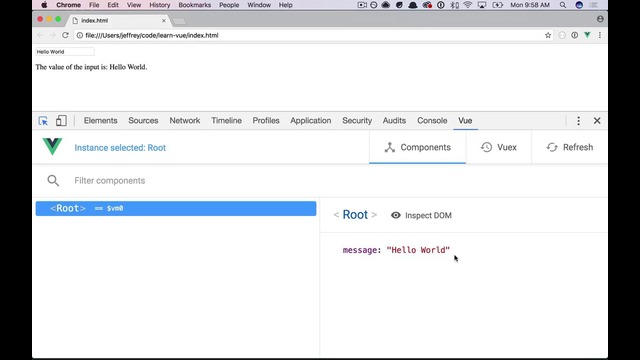Image resolution: width=640 pixels, height=360 pixels.
Task: Close the DevTools panel
Action: [x=597, y=120]
